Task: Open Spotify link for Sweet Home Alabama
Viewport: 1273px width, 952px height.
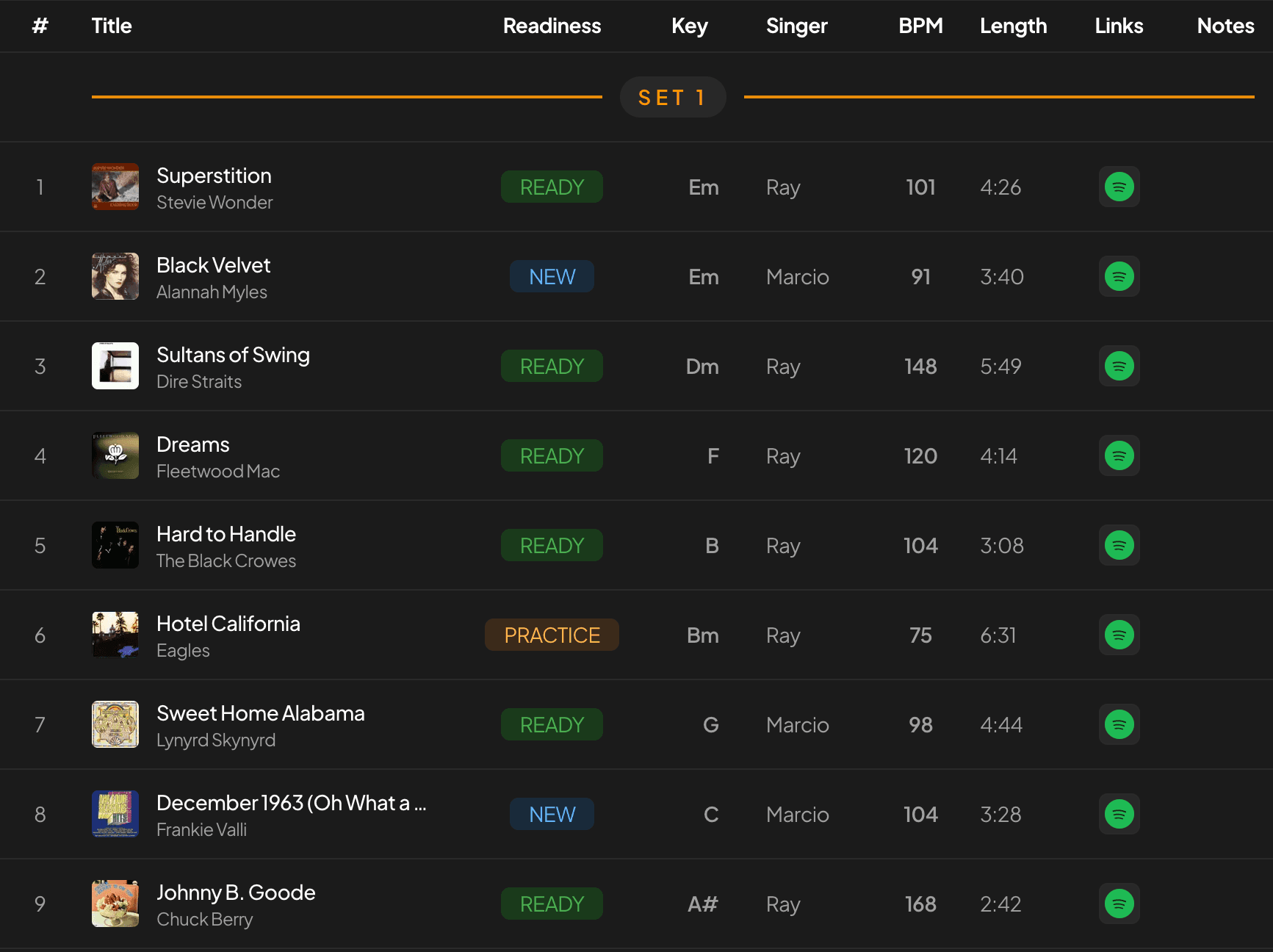Action: pos(1119,724)
